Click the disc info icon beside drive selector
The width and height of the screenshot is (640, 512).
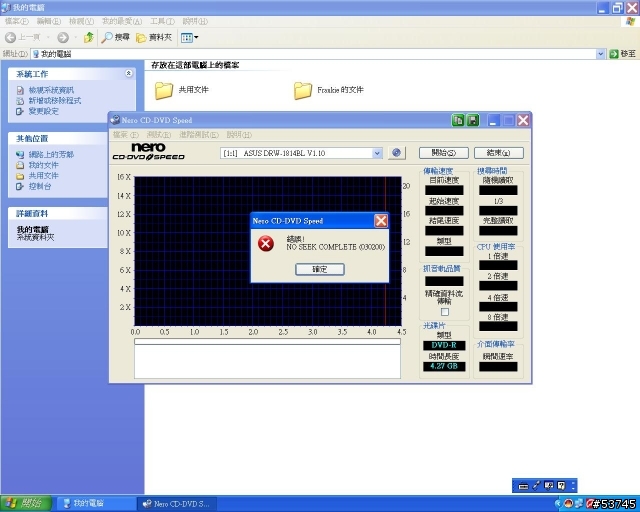pos(396,153)
